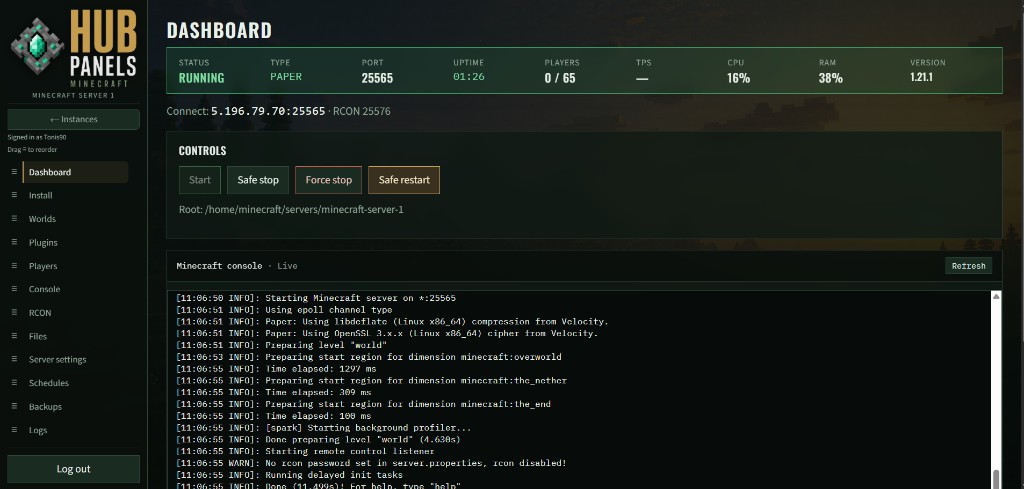
Task: Click the reorder handle beside Logs
Action: click(x=14, y=430)
